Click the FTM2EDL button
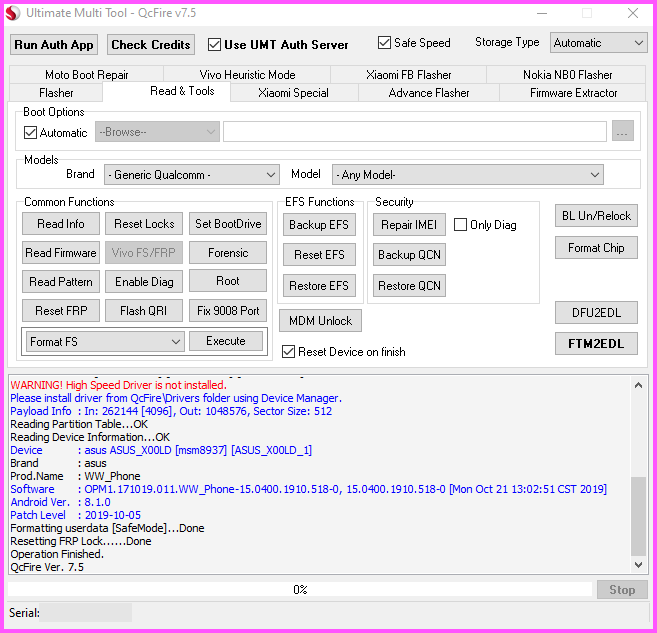Screen dimensions: 657x633 [x=596, y=344]
